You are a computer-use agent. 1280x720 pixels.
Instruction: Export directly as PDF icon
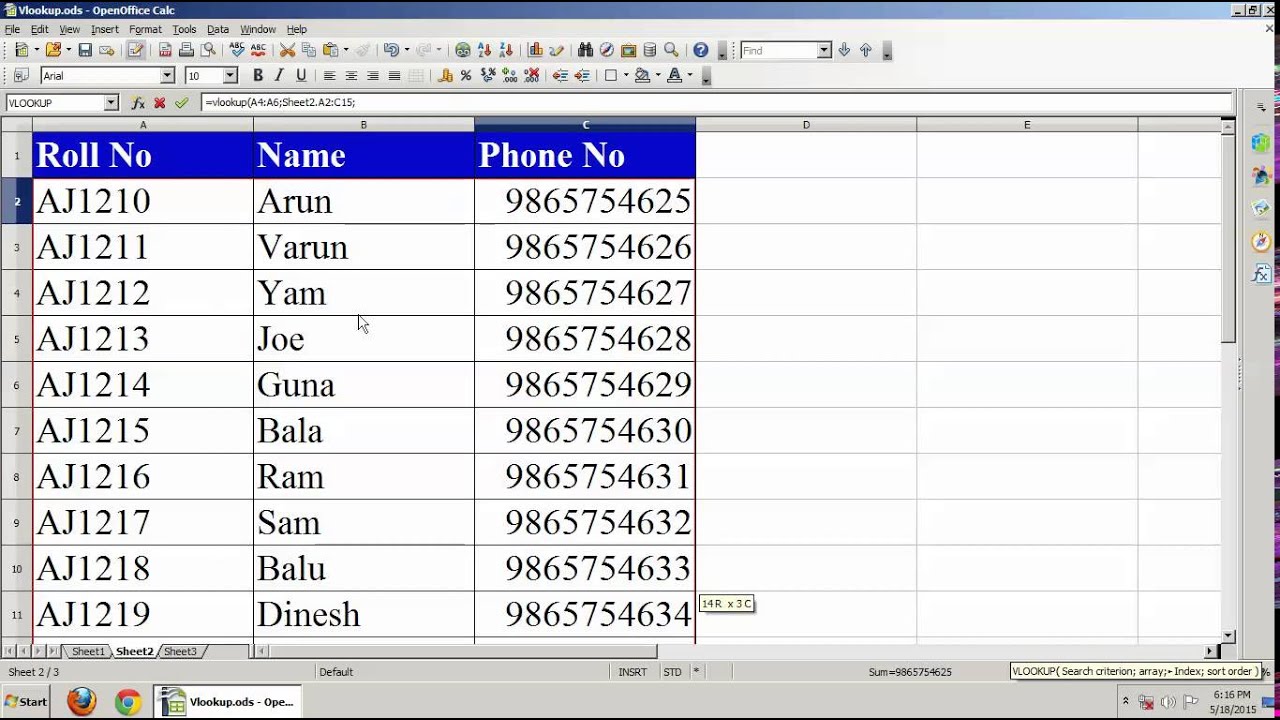pyautogui.click(x=165, y=50)
